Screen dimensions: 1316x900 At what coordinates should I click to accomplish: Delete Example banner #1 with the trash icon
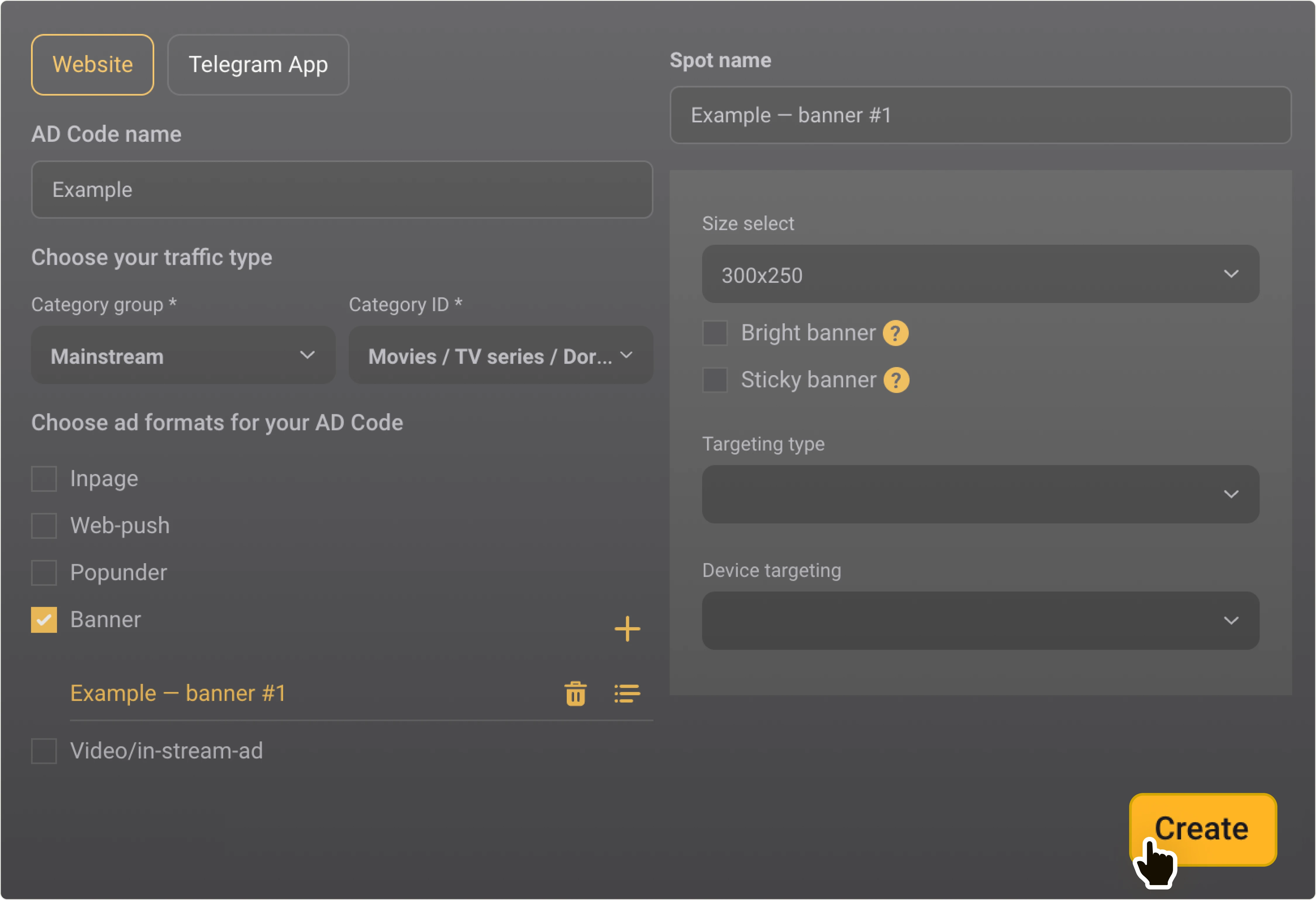point(575,693)
